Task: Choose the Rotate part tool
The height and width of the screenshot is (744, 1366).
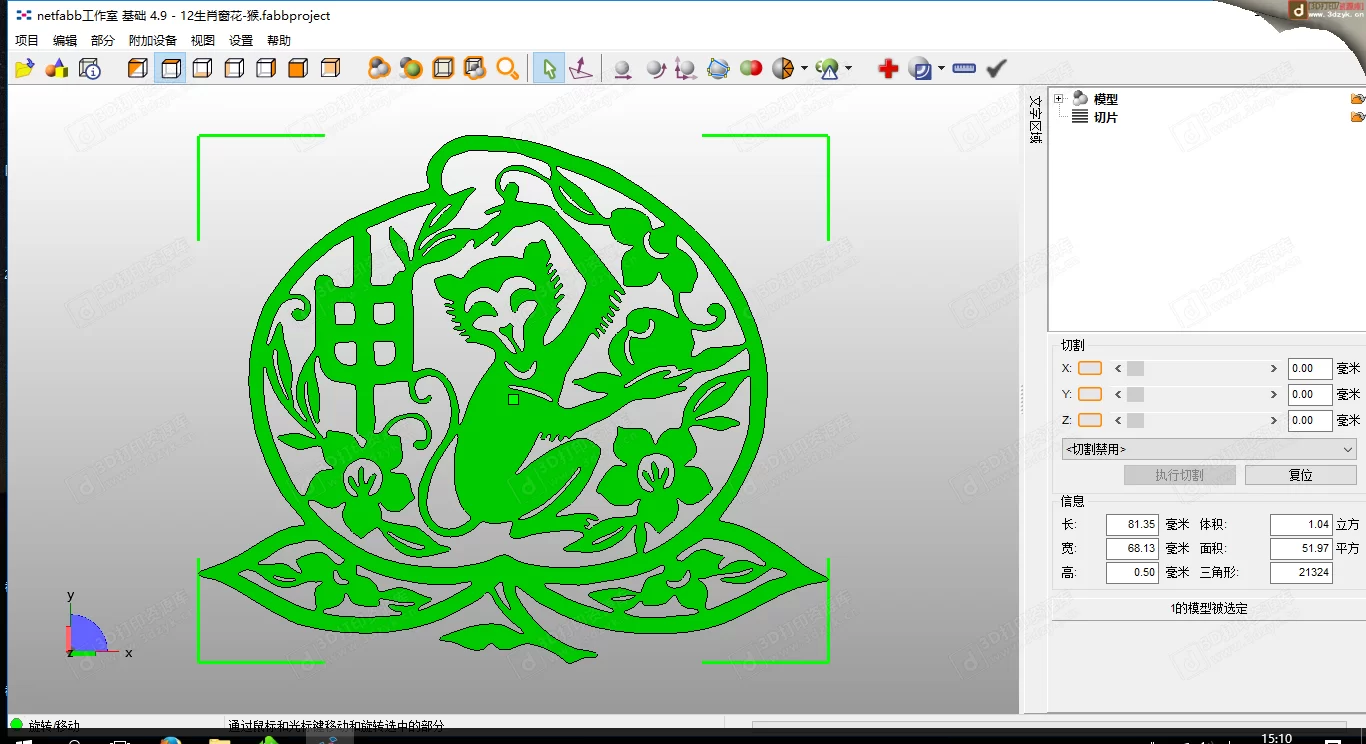Action: pos(654,68)
